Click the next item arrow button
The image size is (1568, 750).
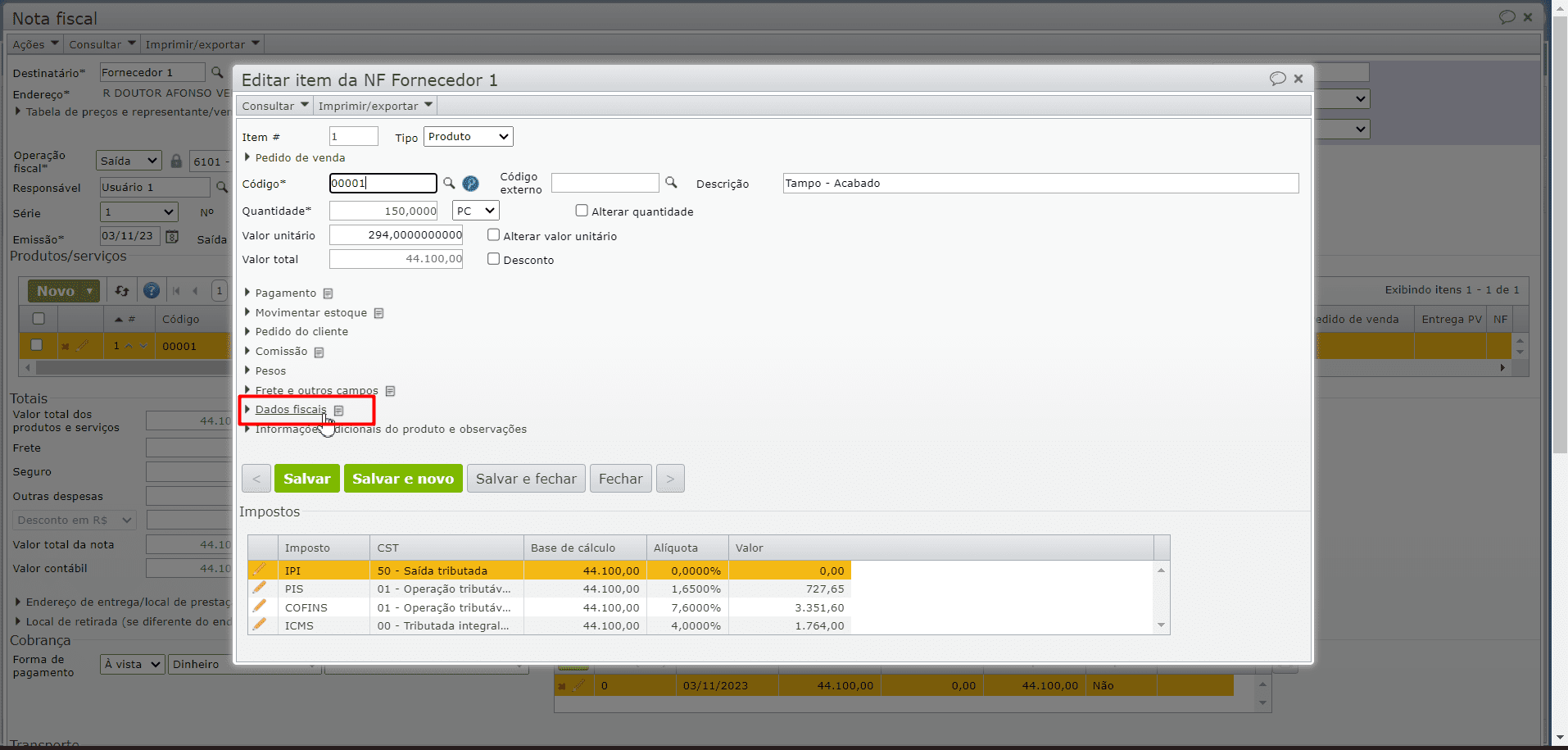[670, 479]
